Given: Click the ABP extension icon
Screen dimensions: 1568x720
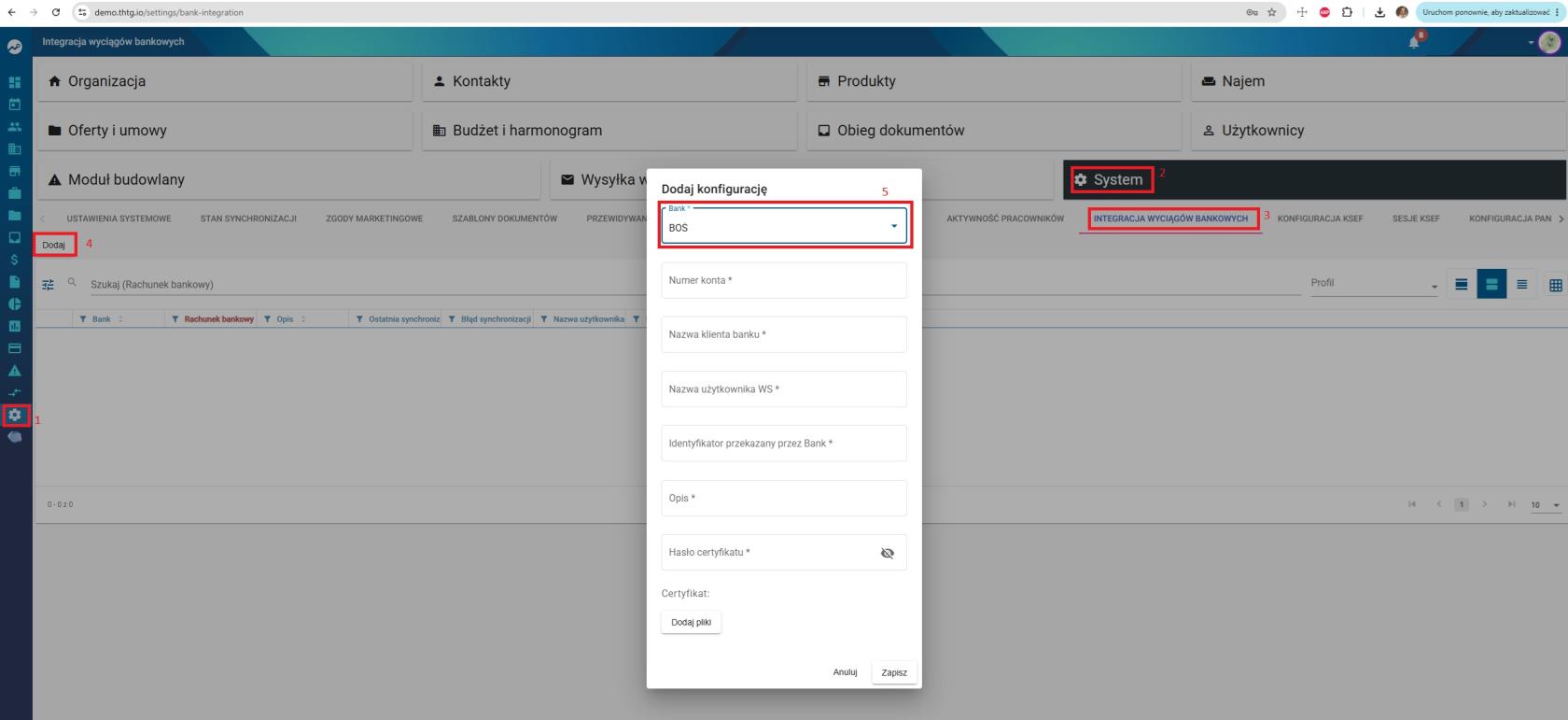Looking at the screenshot, I should (x=1324, y=12).
